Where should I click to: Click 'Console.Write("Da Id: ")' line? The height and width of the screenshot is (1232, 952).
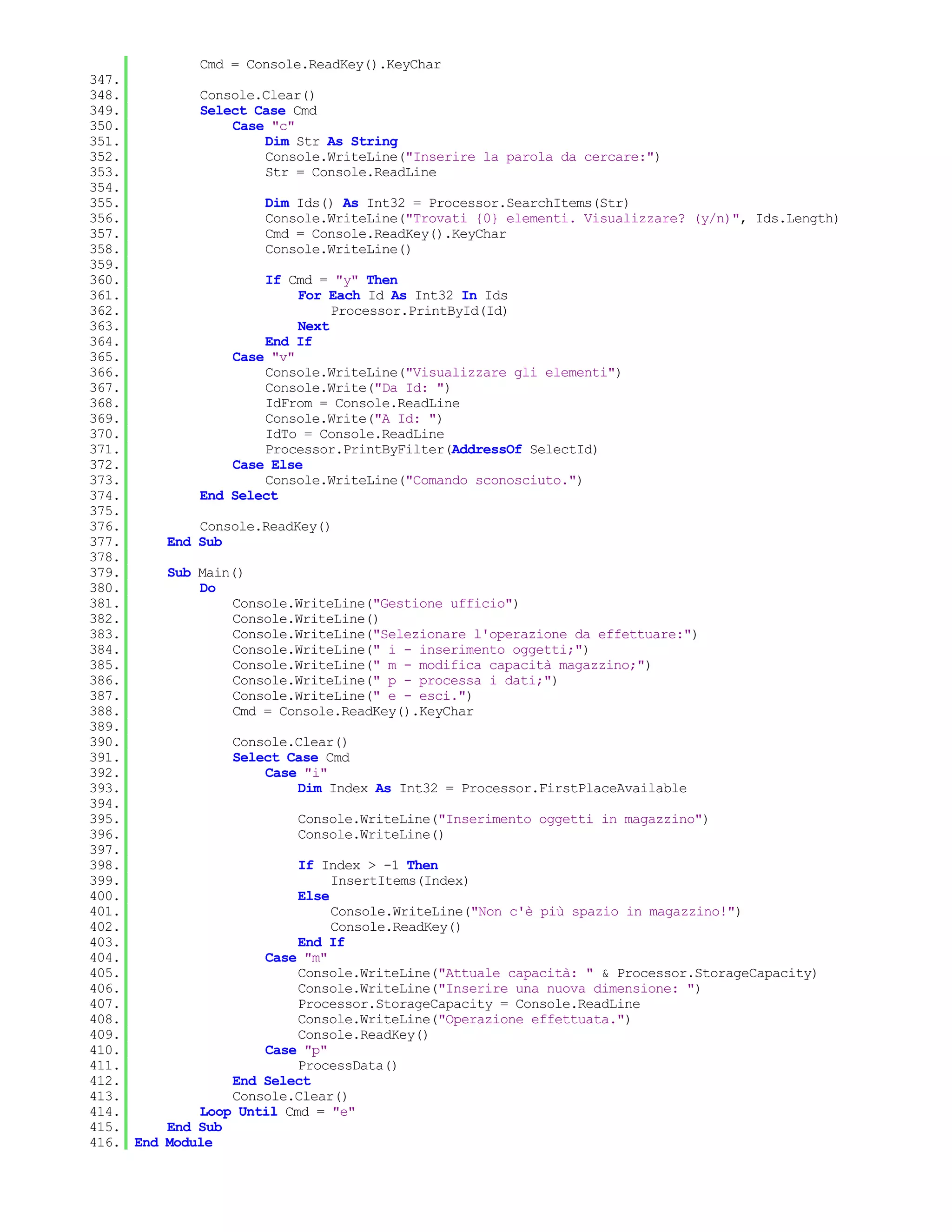point(357,388)
